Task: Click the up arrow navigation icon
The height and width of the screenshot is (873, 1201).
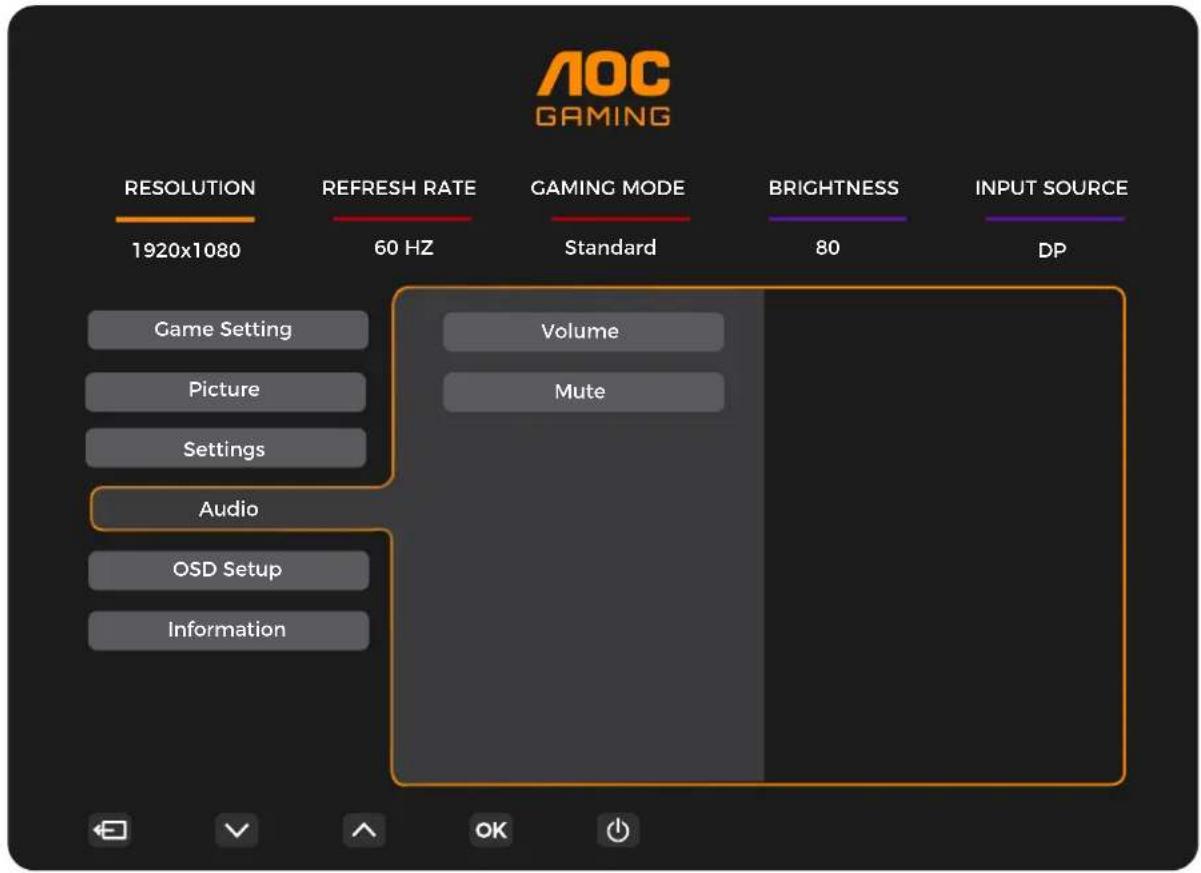Action: (x=363, y=830)
